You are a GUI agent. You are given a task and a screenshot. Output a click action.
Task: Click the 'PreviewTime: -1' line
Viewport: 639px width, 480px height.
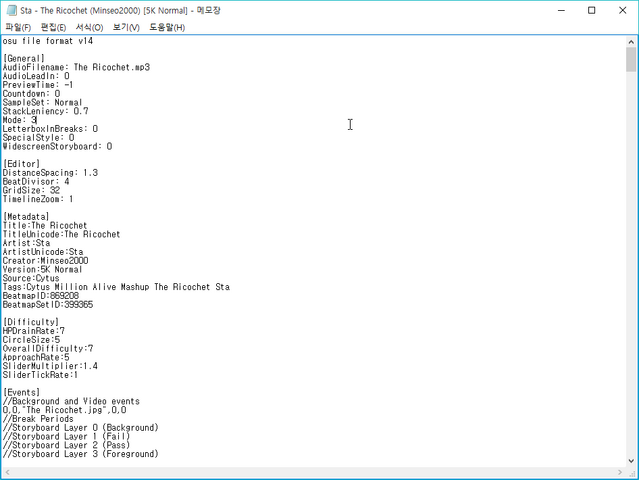pos(38,85)
